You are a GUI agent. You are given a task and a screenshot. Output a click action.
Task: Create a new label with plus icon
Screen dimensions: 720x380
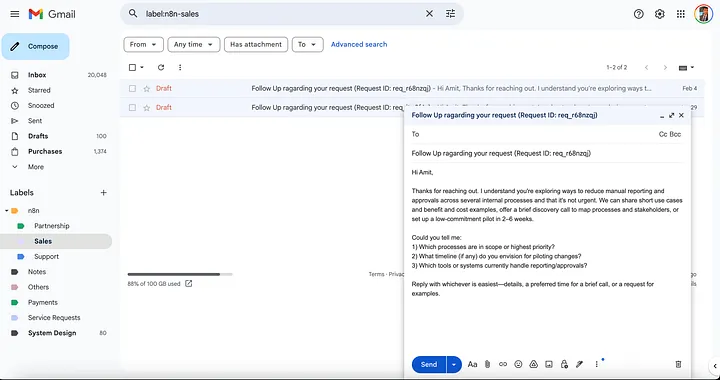point(103,193)
